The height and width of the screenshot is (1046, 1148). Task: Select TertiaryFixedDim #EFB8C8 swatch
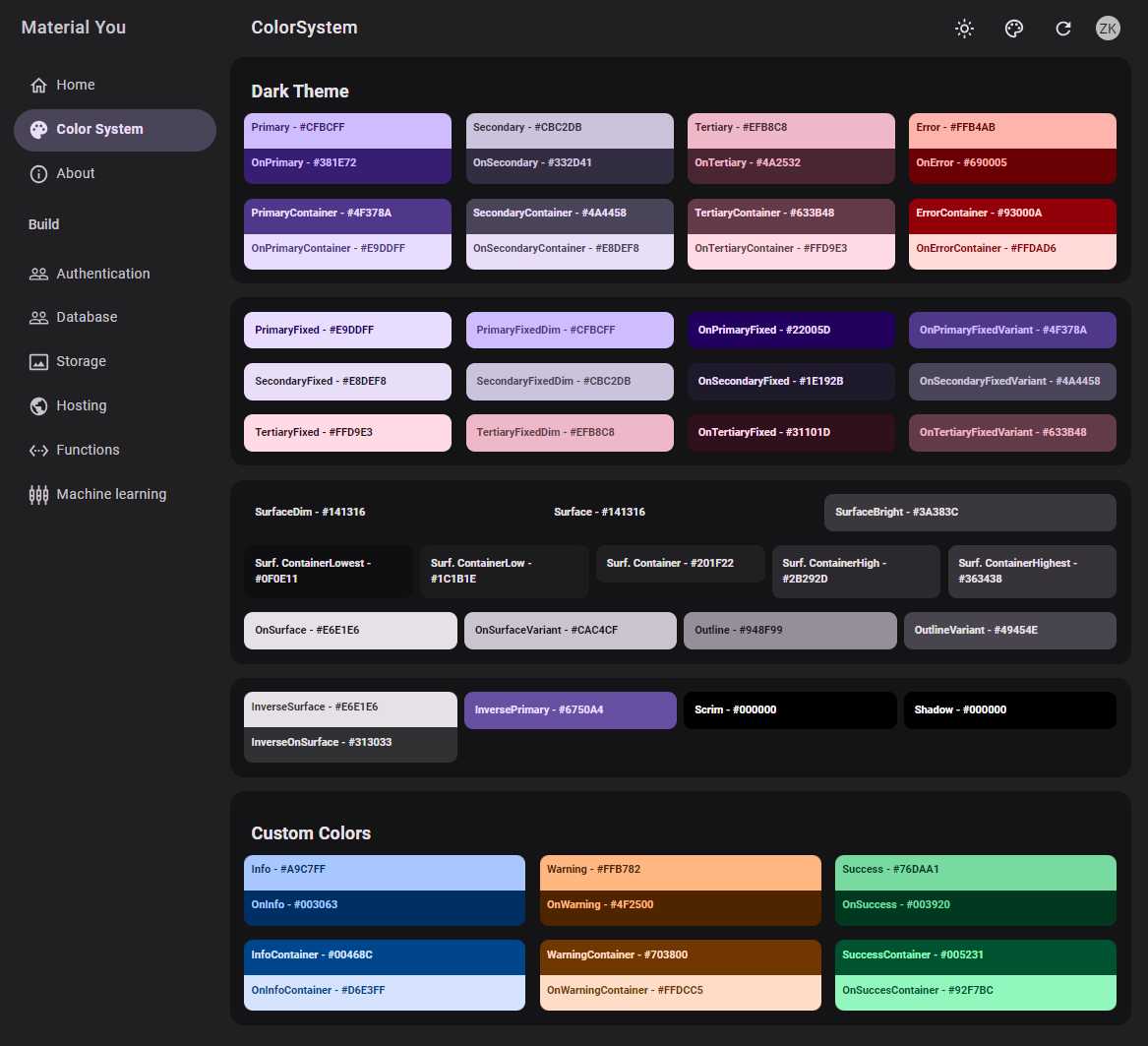pyautogui.click(x=570, y=433)
